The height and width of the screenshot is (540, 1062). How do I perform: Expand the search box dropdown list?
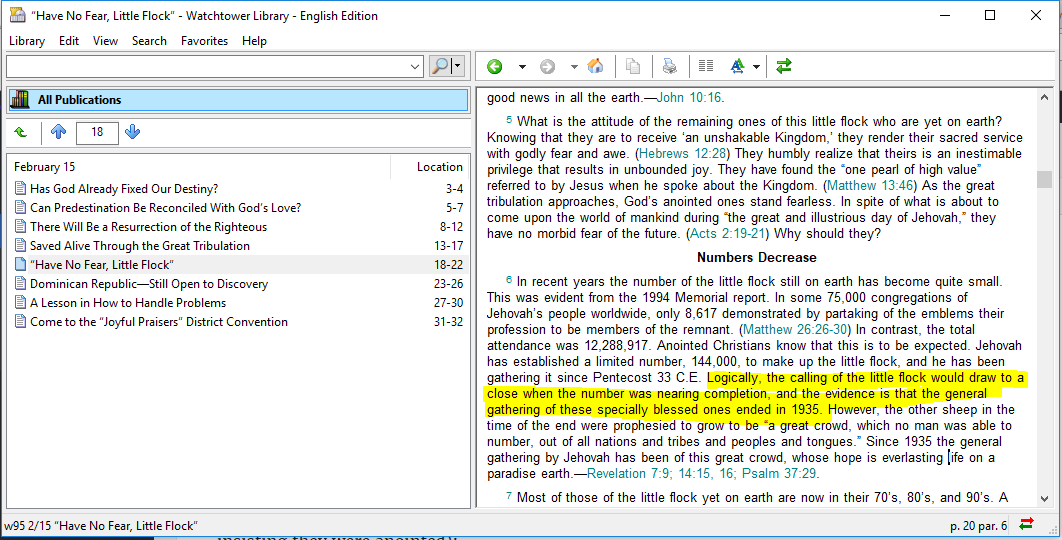(416, 67)
